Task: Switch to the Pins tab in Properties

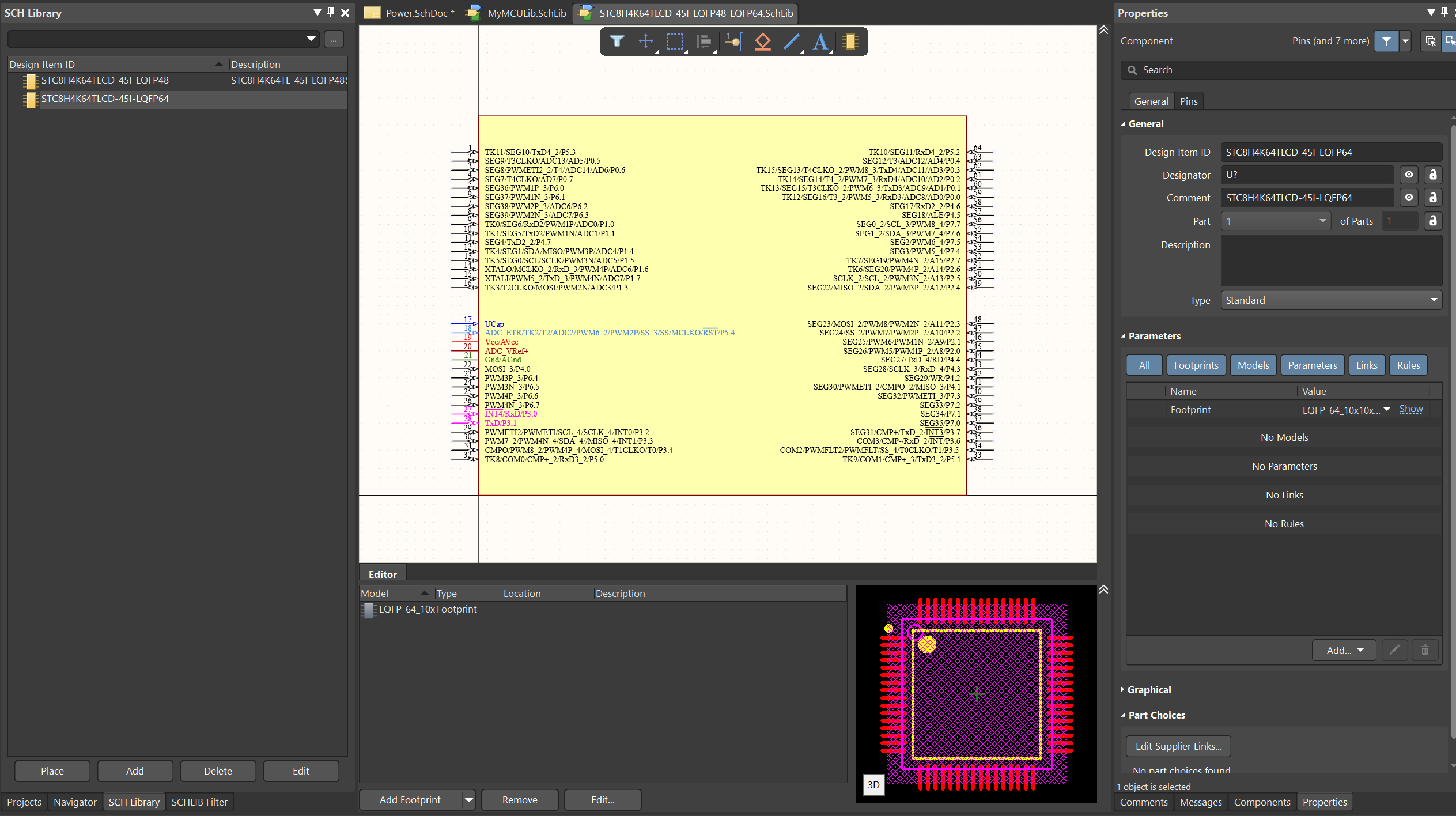Action: coord(1189,101)
